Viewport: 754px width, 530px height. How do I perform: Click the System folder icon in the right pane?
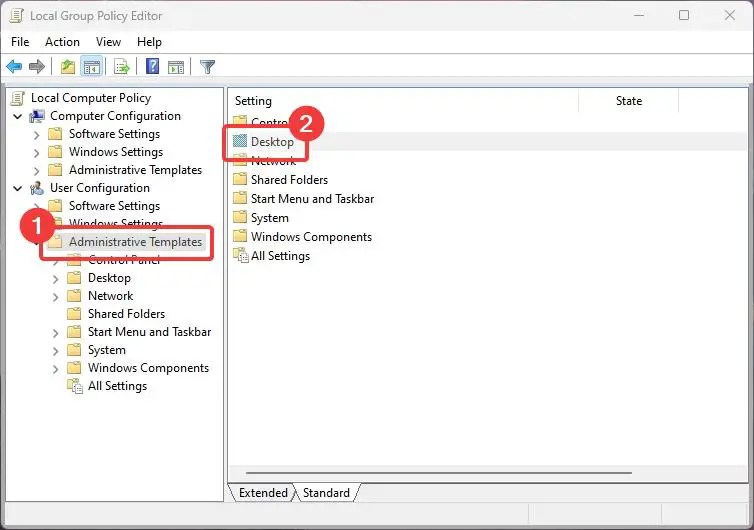point(240,217)
